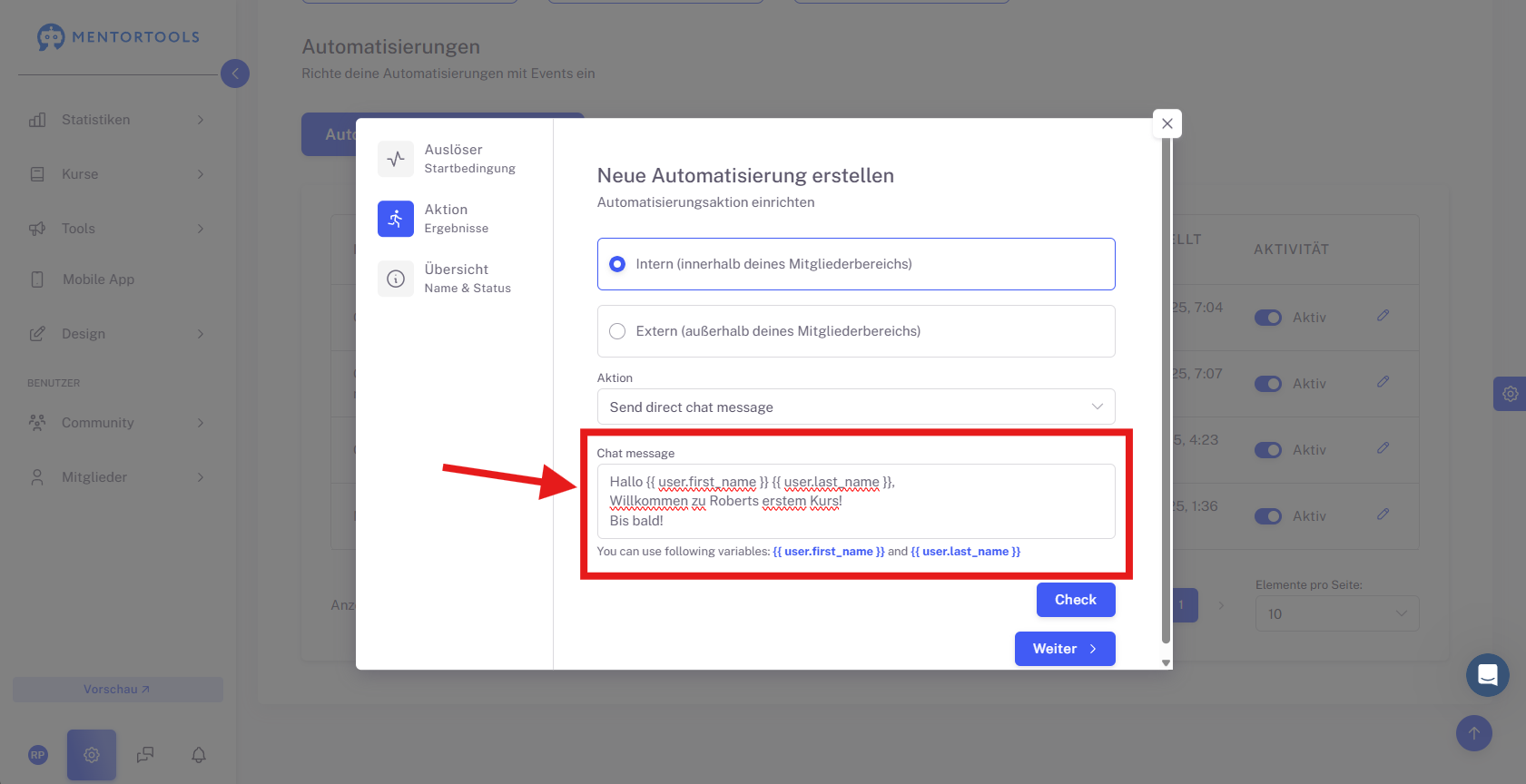Open the support chat bubble widget
The width and height of the screenshot is (1526, 784).
(x=1487, y=675)
